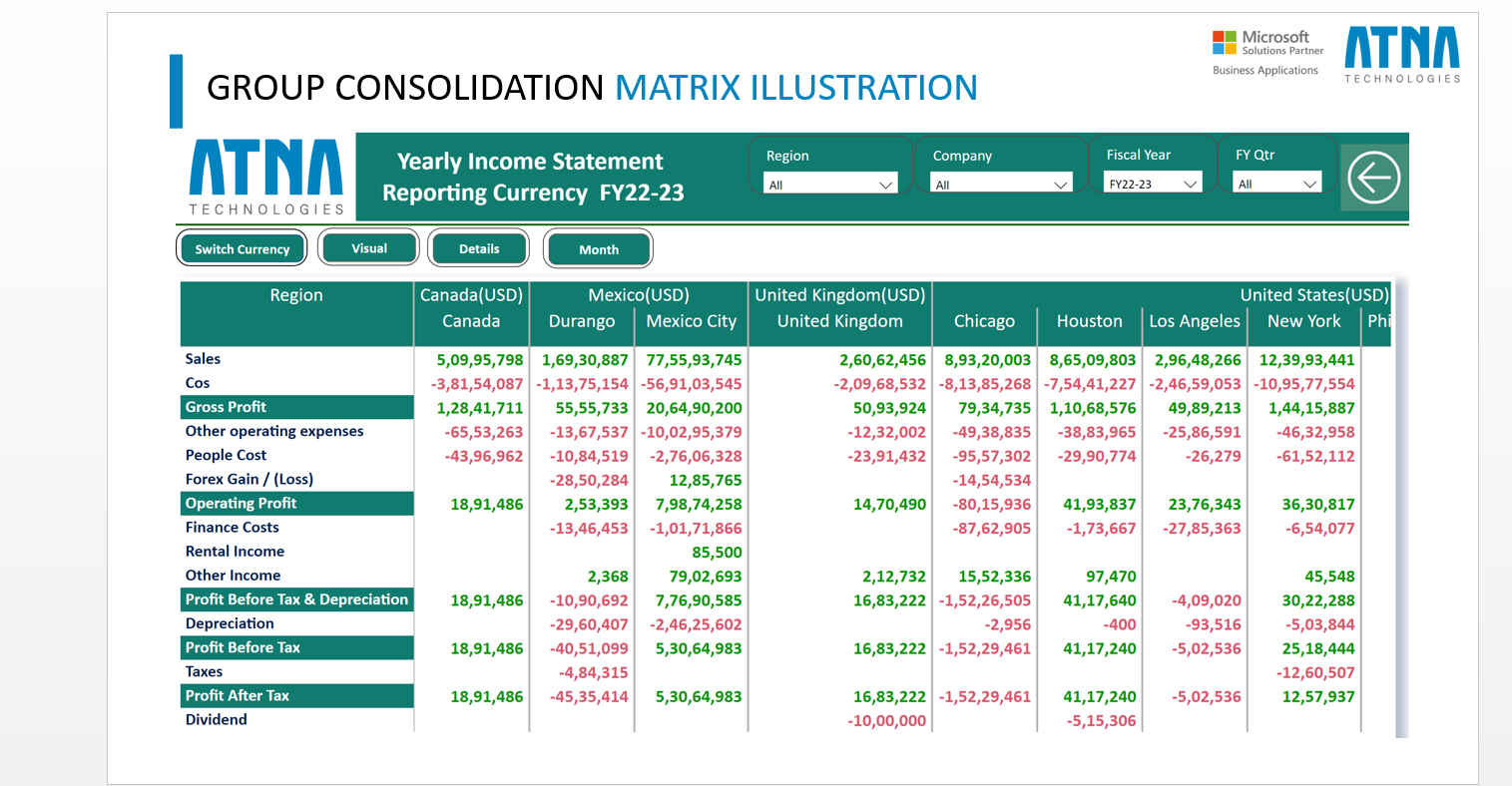Click the Switch Currency button
Screen dimensions: 1512x786
243,249
